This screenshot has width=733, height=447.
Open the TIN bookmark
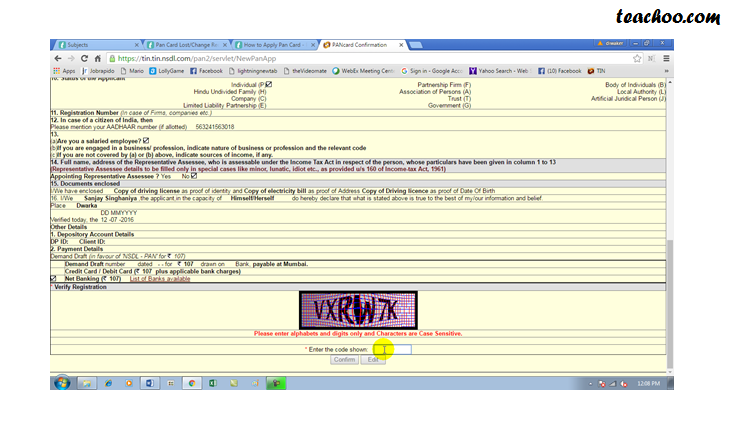tap(596, 71)
